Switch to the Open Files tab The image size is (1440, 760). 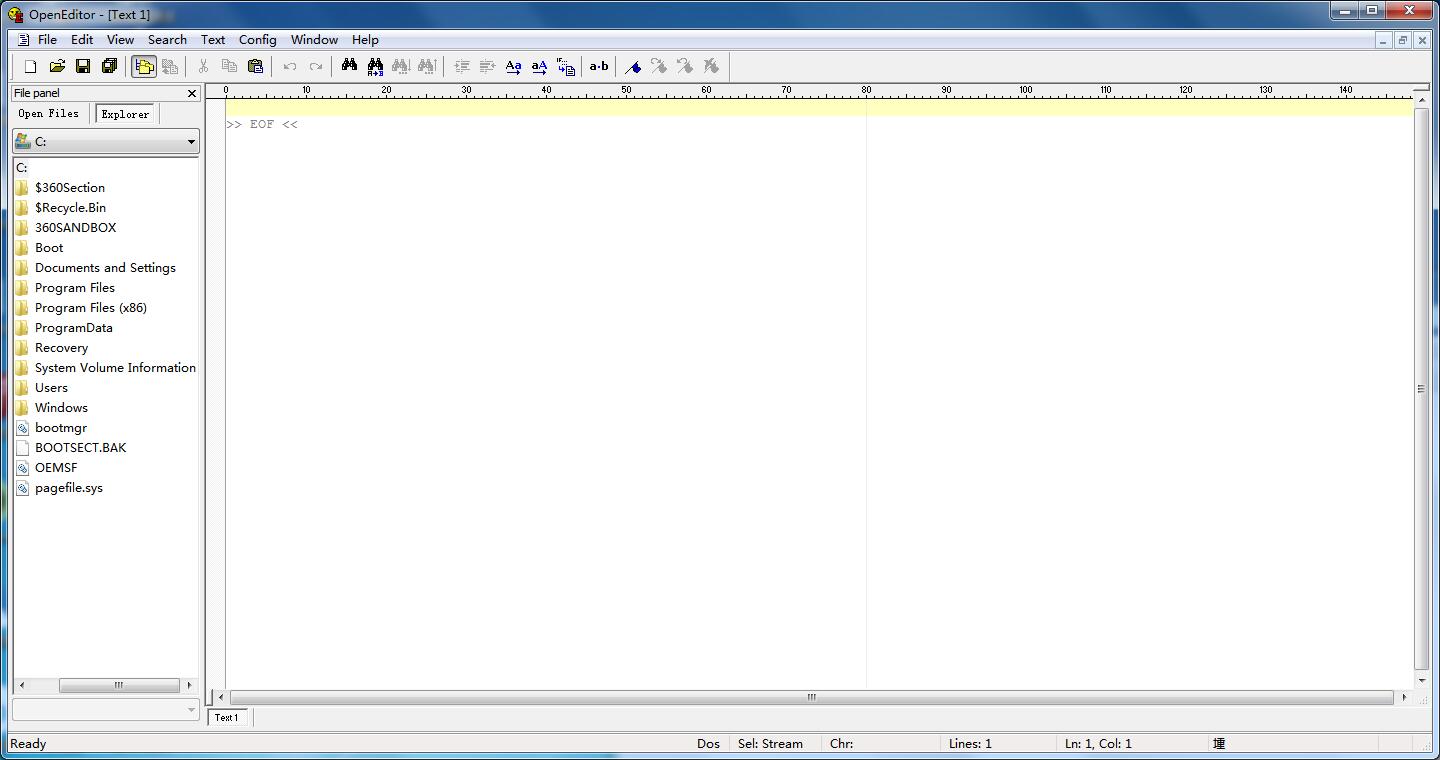49,114
